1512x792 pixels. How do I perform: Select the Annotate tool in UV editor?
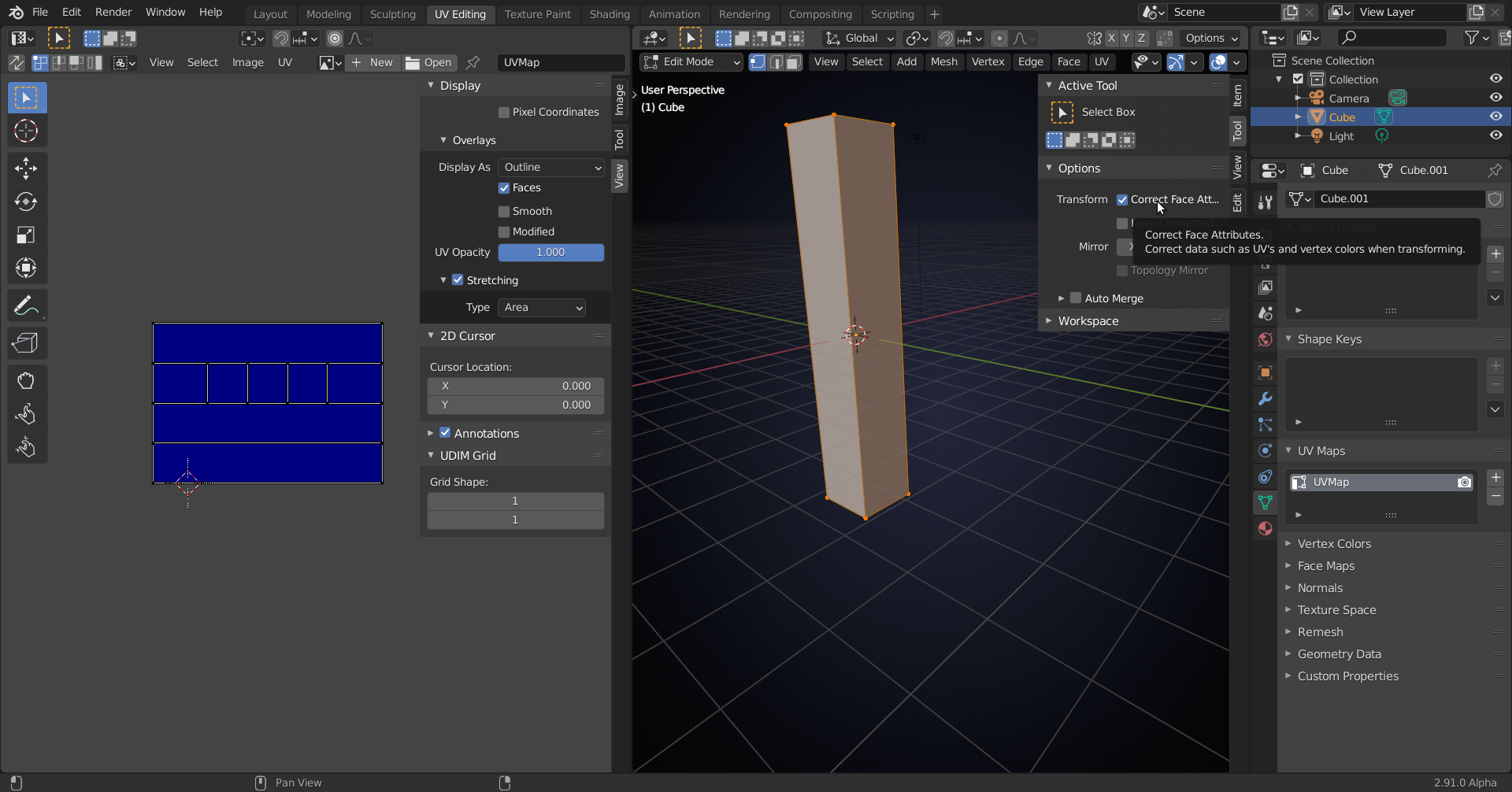26,305
